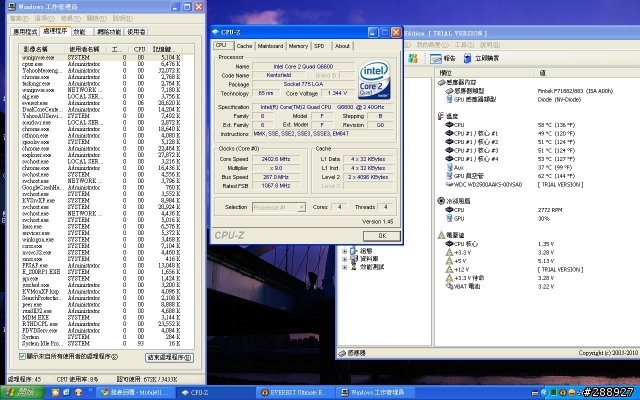Click the VBAT 電池 battery row icon
The width and height of the screenshot is (640, 400).
pos(449,287)
